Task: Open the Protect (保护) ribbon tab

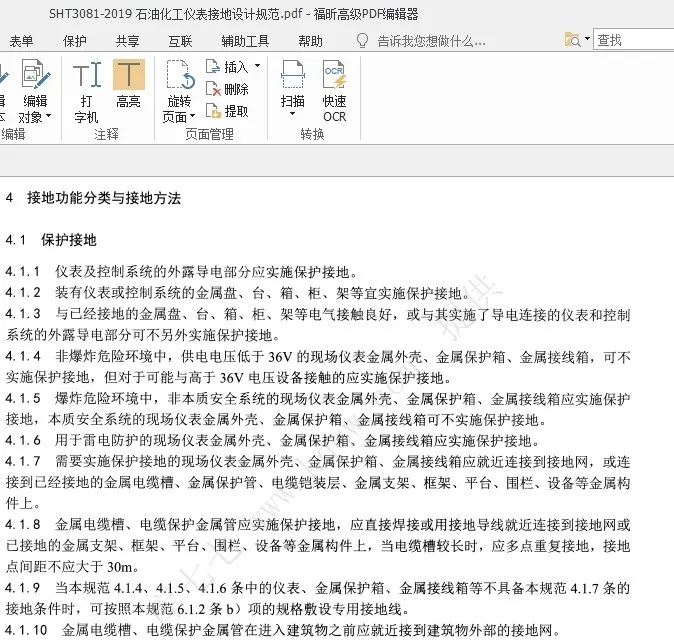Action: pos(75,41)
